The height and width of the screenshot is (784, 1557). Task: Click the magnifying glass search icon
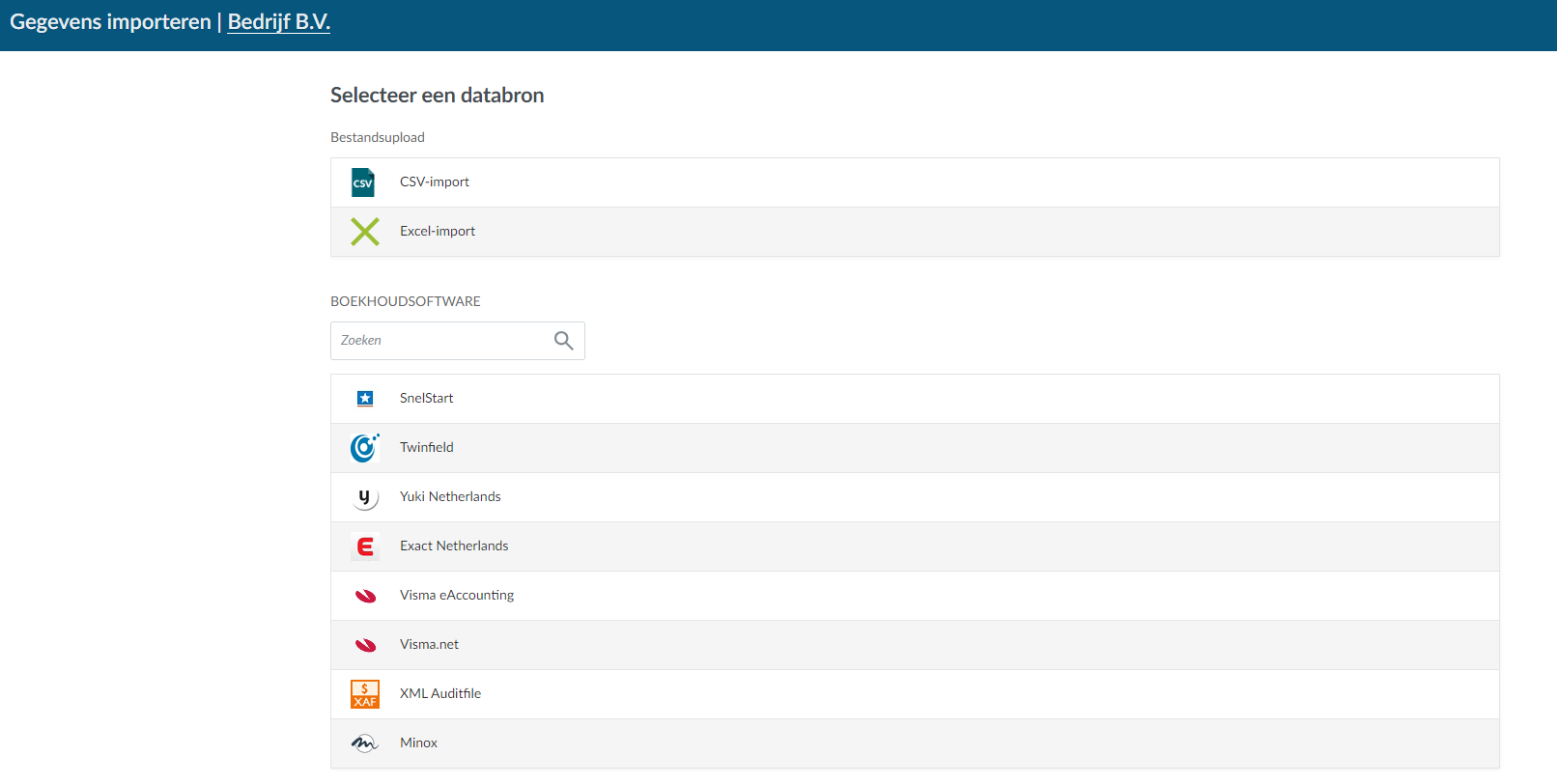point(564,341)
